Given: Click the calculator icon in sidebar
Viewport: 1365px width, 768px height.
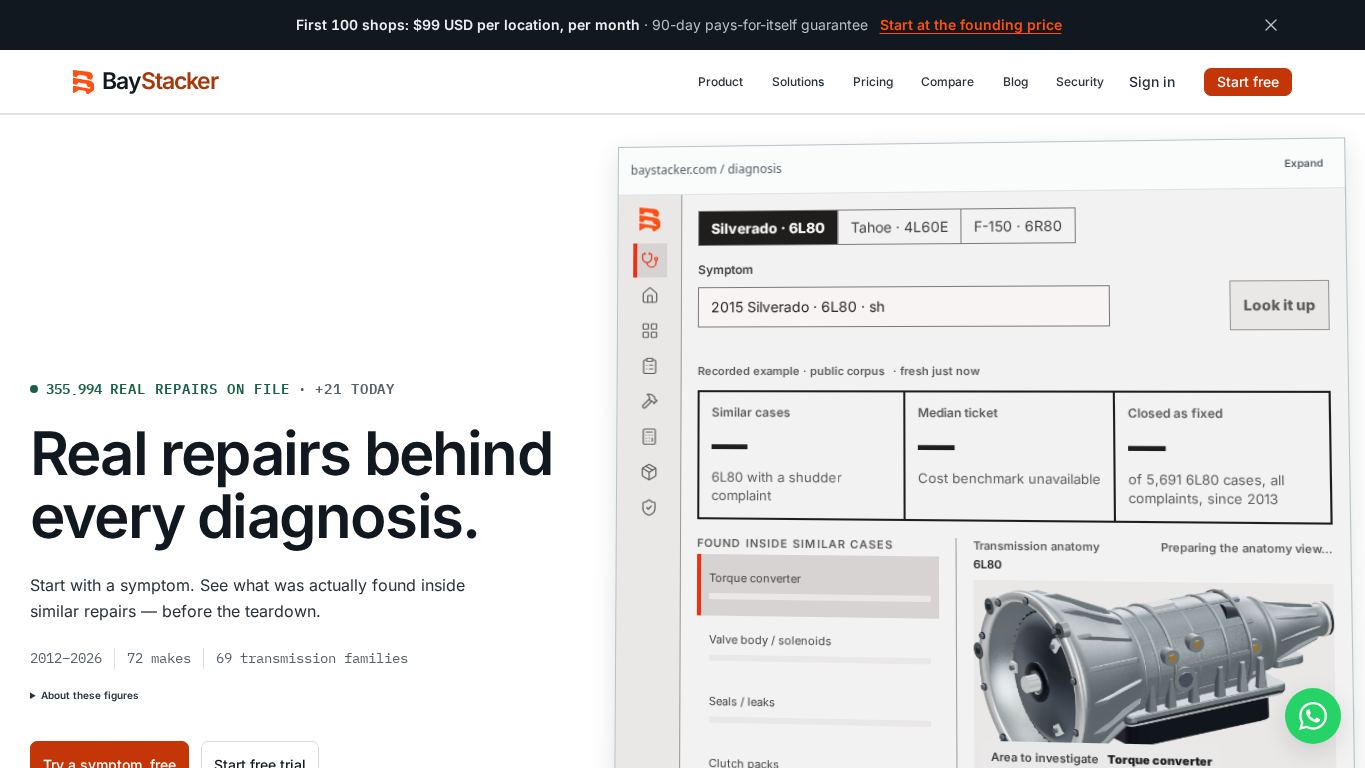Looking at the screenshot, I should (650, 437).
